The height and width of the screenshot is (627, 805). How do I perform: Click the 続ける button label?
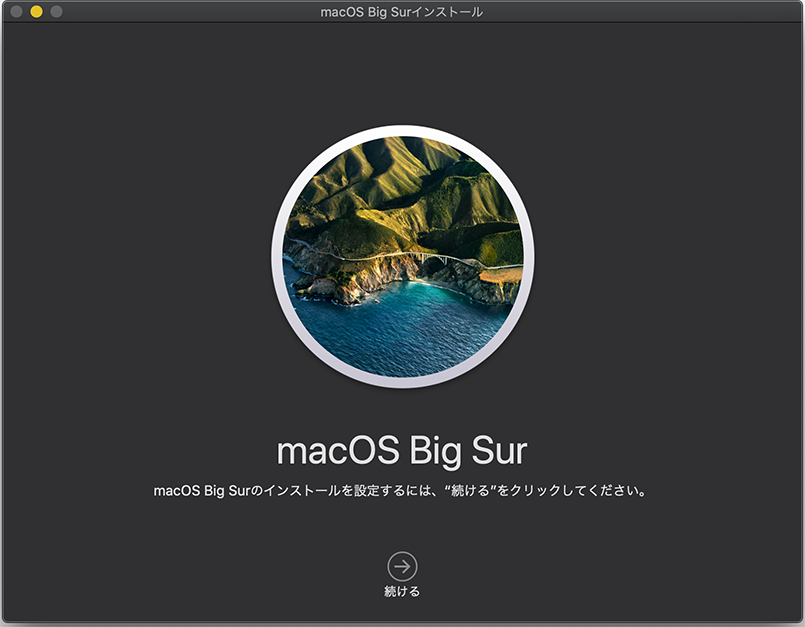click(402, 589)
